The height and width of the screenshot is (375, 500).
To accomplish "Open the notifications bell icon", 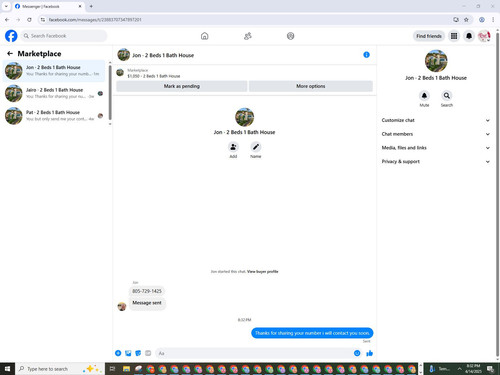I will point(469,36).
